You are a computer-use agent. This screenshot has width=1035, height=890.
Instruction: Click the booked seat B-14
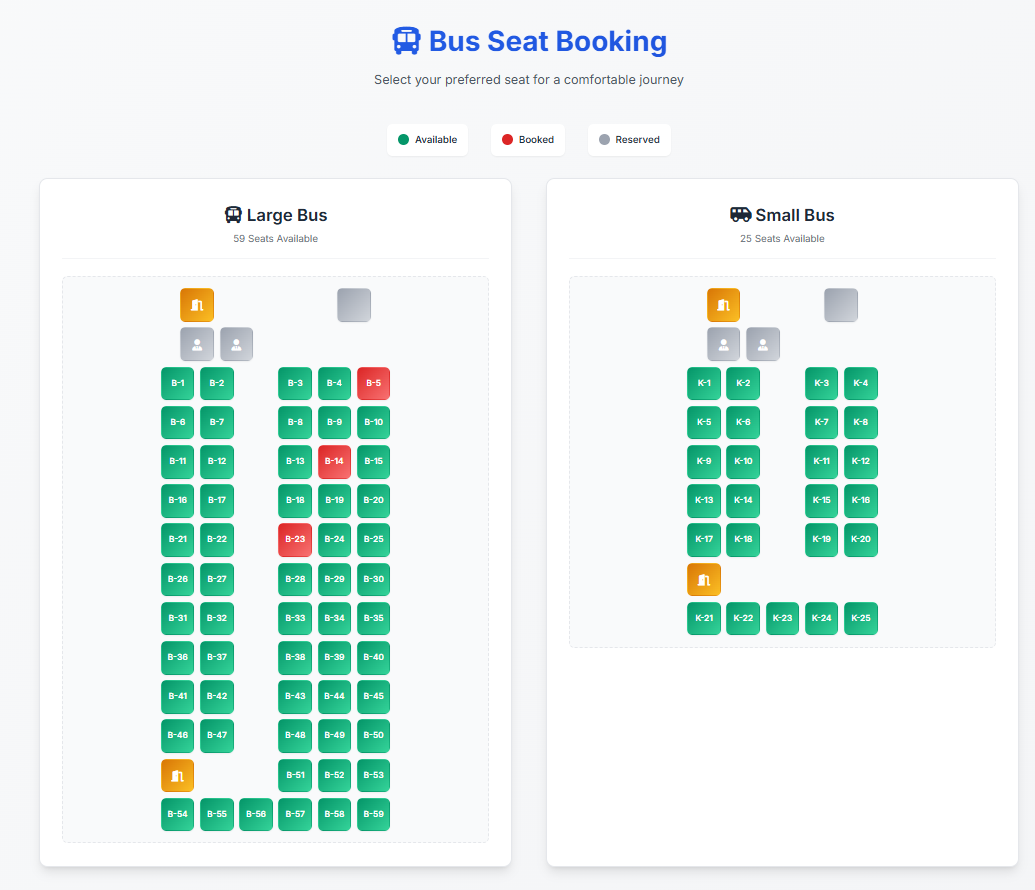334,461
